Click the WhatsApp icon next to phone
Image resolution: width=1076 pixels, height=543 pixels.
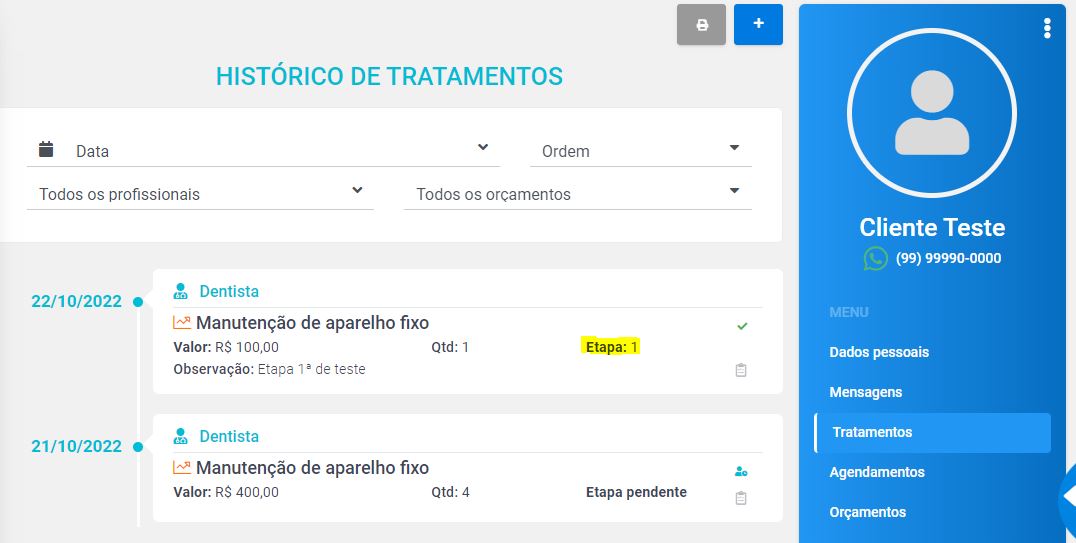point(876,259)
